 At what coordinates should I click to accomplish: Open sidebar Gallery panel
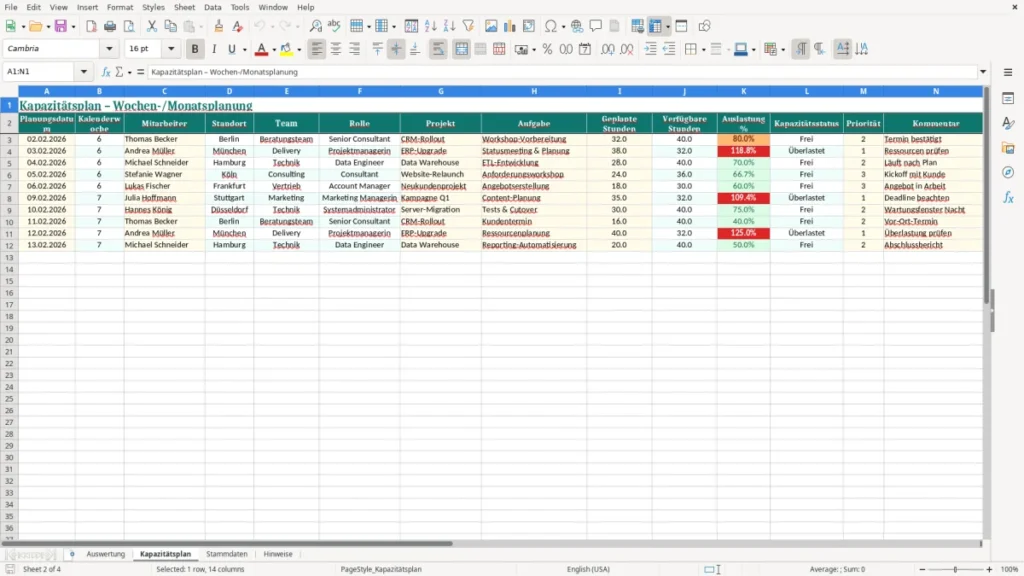pos(1008,148)
